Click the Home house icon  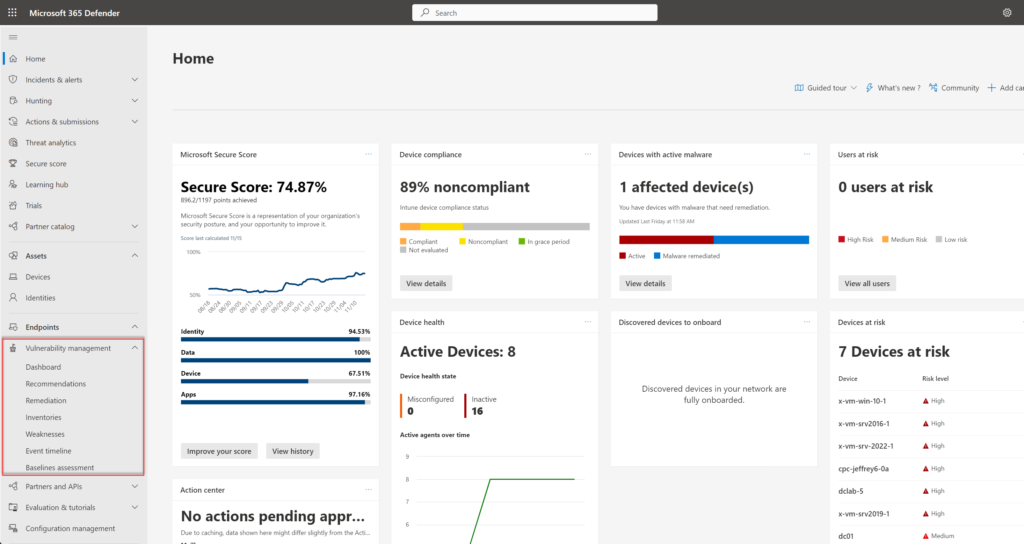click(13, 59)
